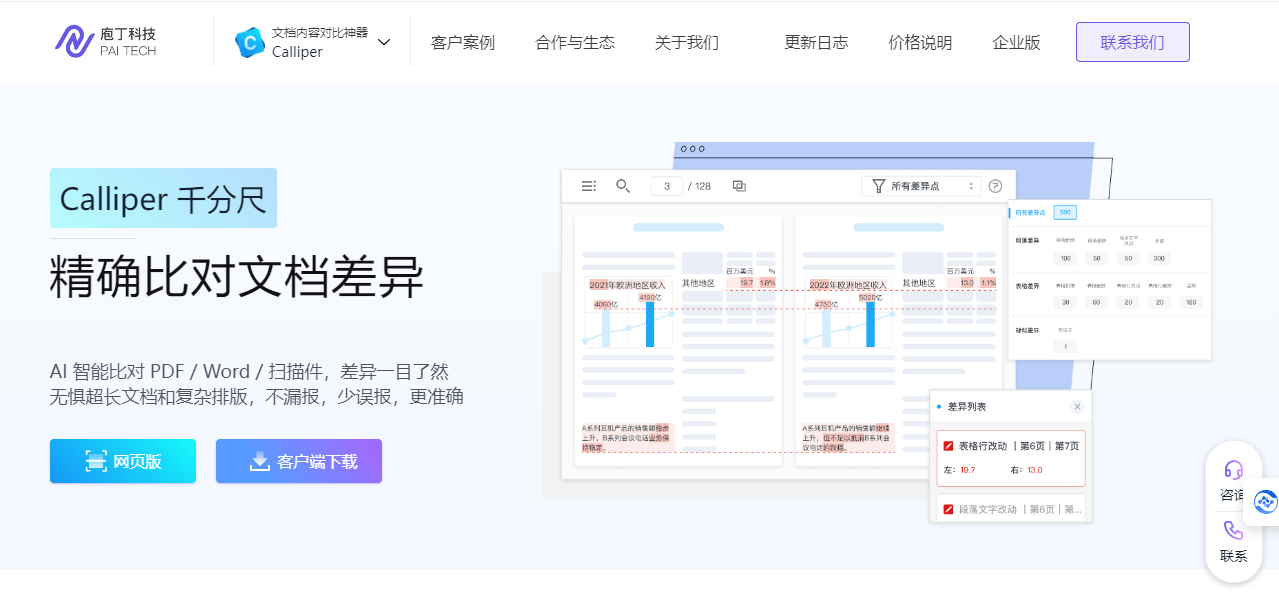Open the 所有差异点 filter dropdown
This screenshot has height=602, width=1279.
pyautogui.click(x=921, y=186)
